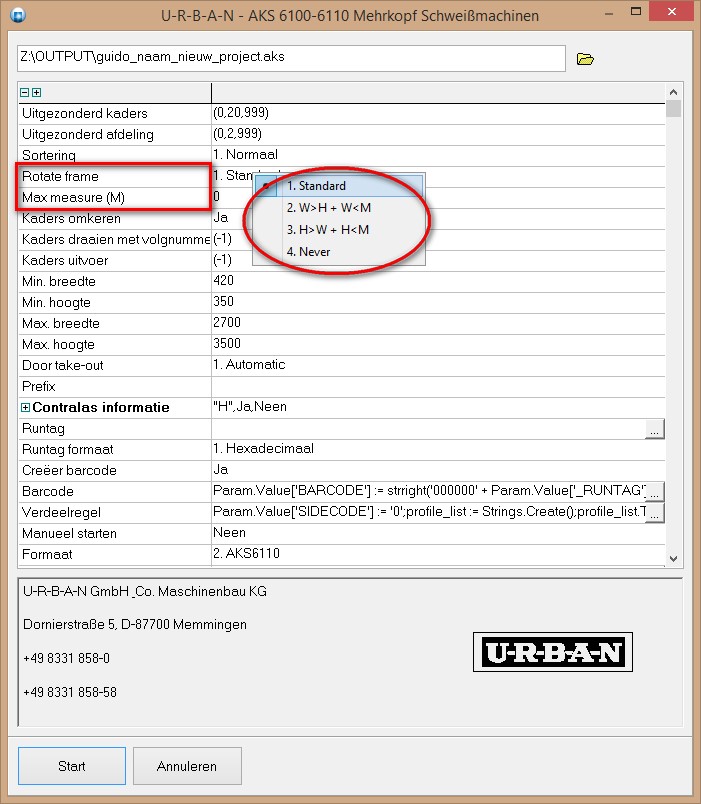Open the Barcode ellipsis editor button
Viewport: 701px width, 804px height.
click(x=655, y=492)
